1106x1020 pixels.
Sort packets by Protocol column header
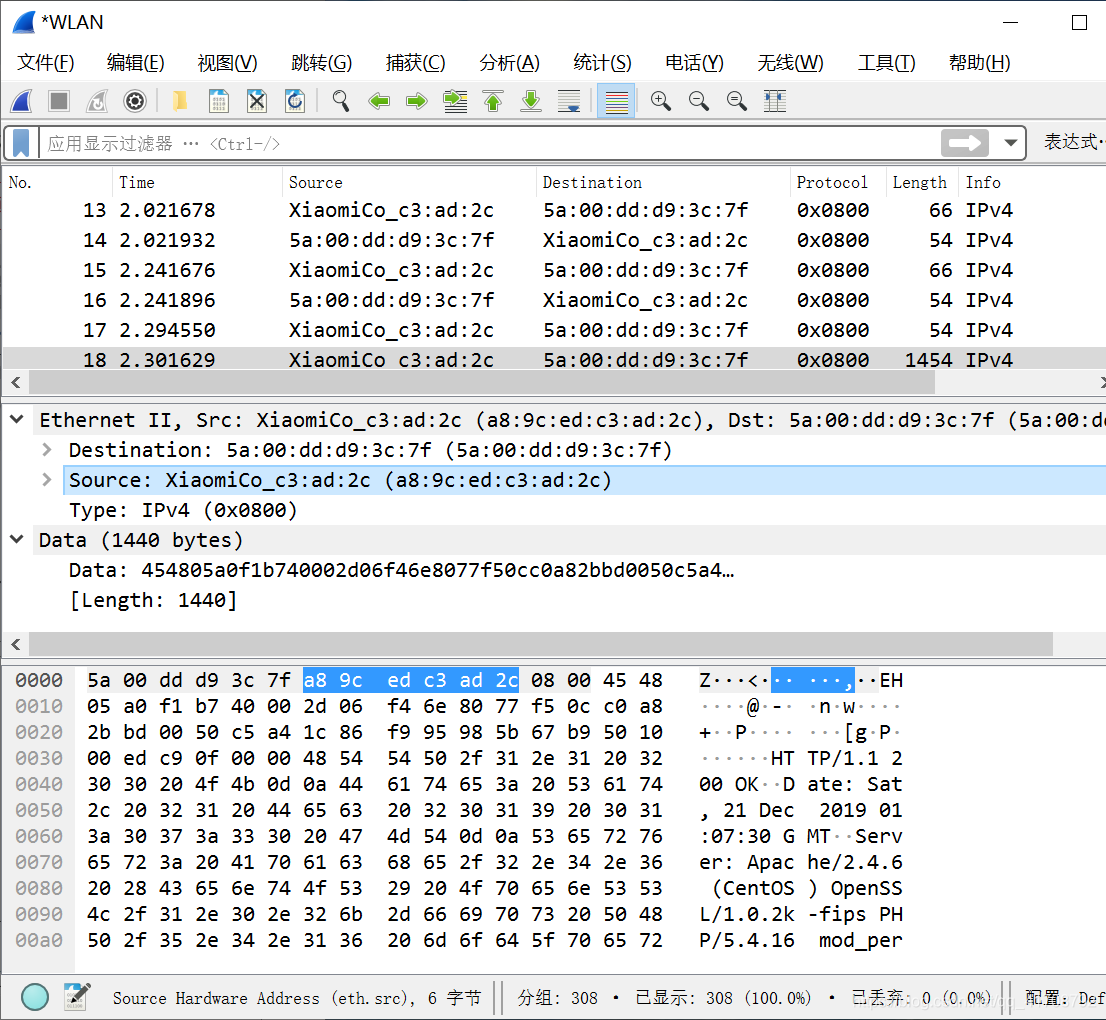click(x=838, y=182)
